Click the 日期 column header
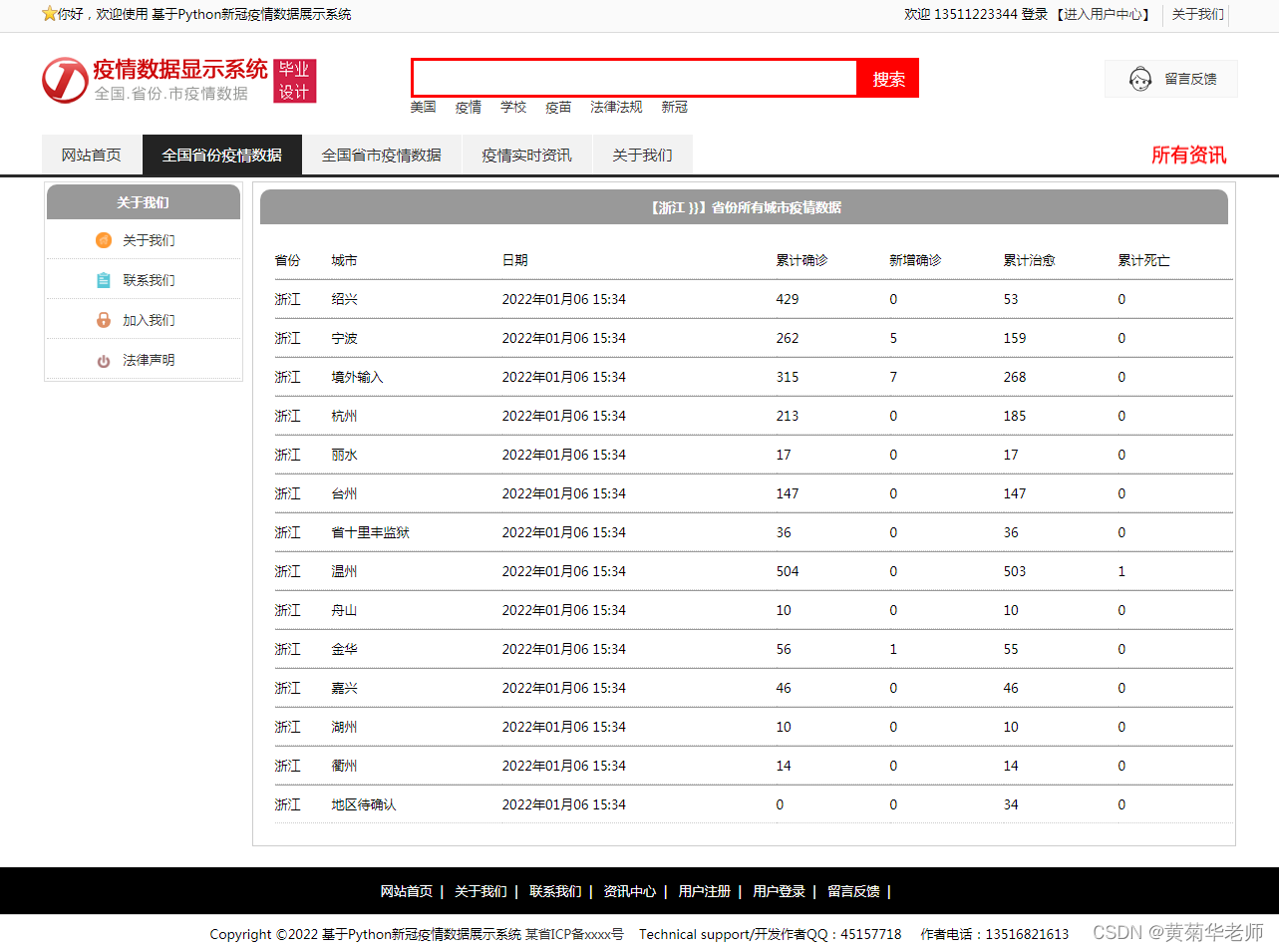This screenshot has height=952, width=1279. pos(515,260)
